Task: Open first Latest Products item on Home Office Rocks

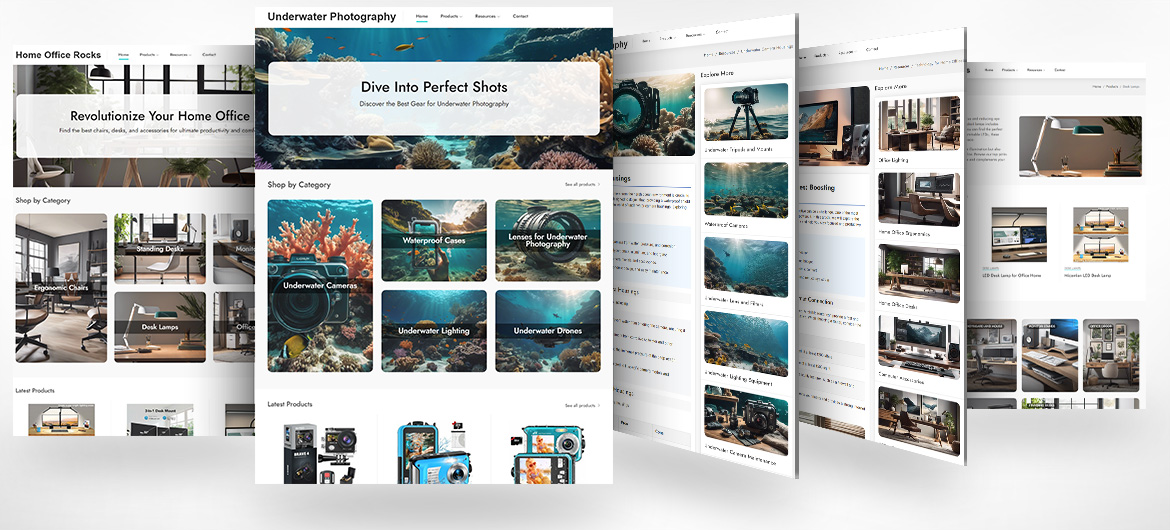Action: tap(62, 420)
